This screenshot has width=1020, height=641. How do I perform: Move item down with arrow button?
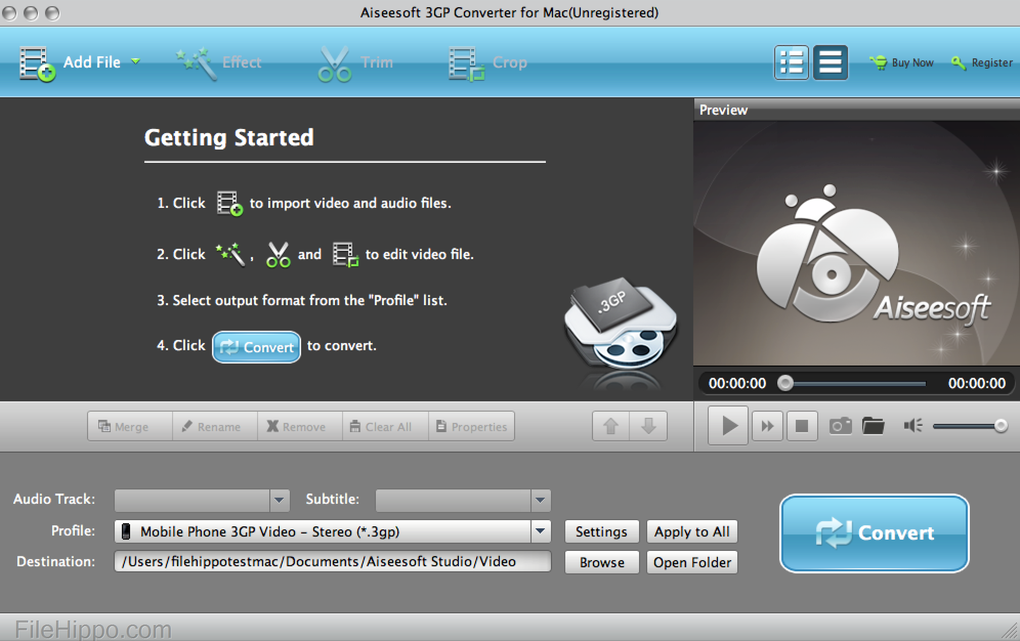[x=648, y=426]
